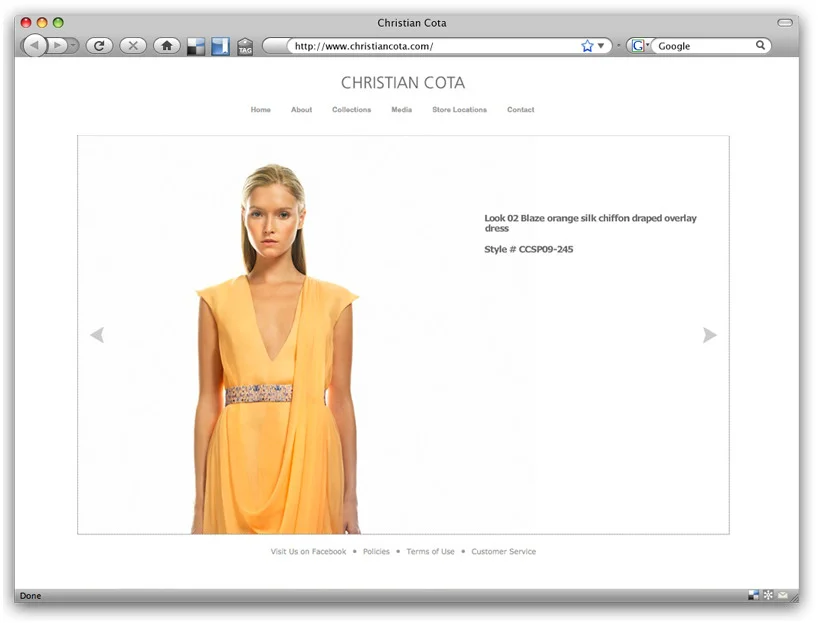Open the Customer Service footer link

504,551
